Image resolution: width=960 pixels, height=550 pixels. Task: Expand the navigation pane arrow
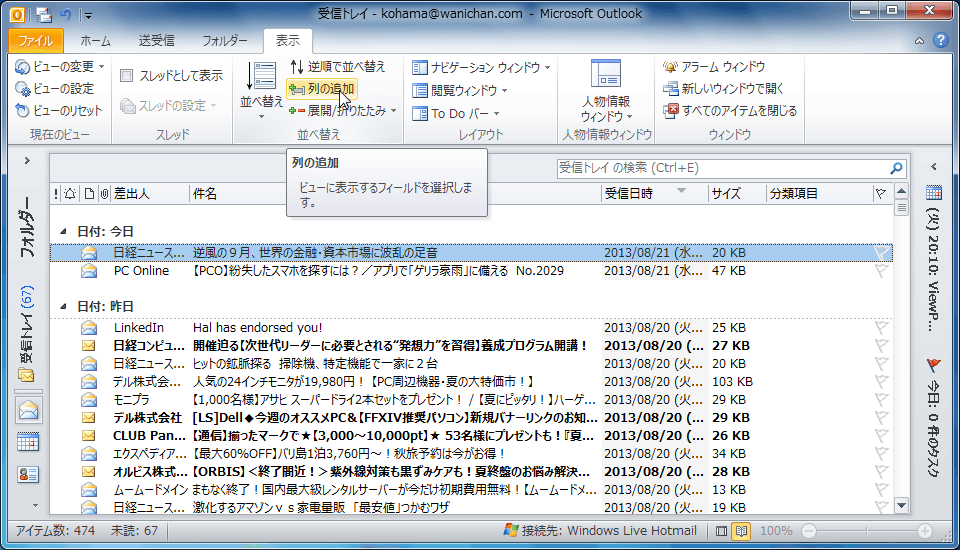click(27, 160)
